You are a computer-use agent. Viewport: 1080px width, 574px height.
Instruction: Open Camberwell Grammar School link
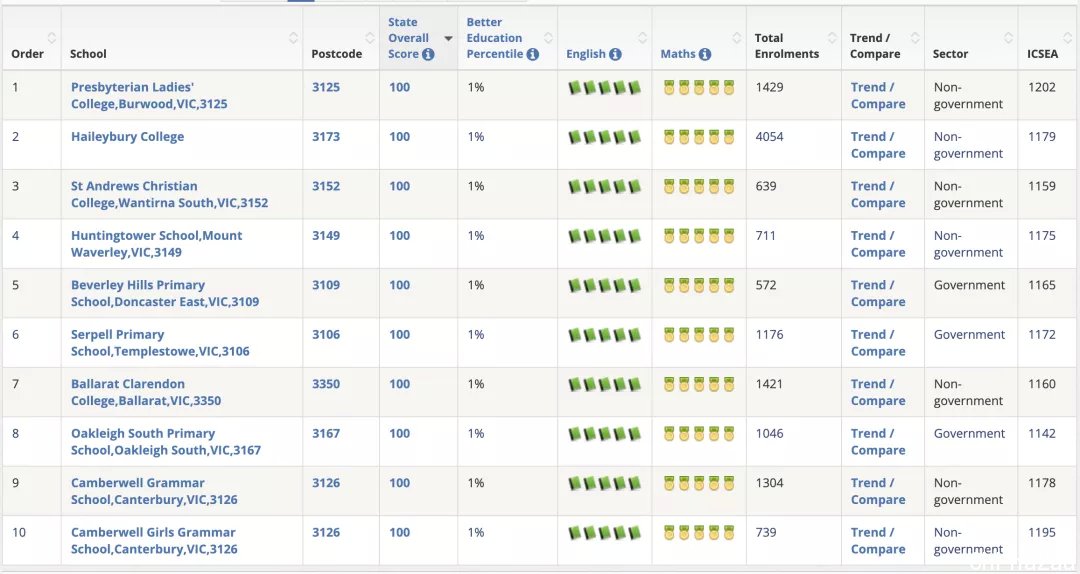154,491
